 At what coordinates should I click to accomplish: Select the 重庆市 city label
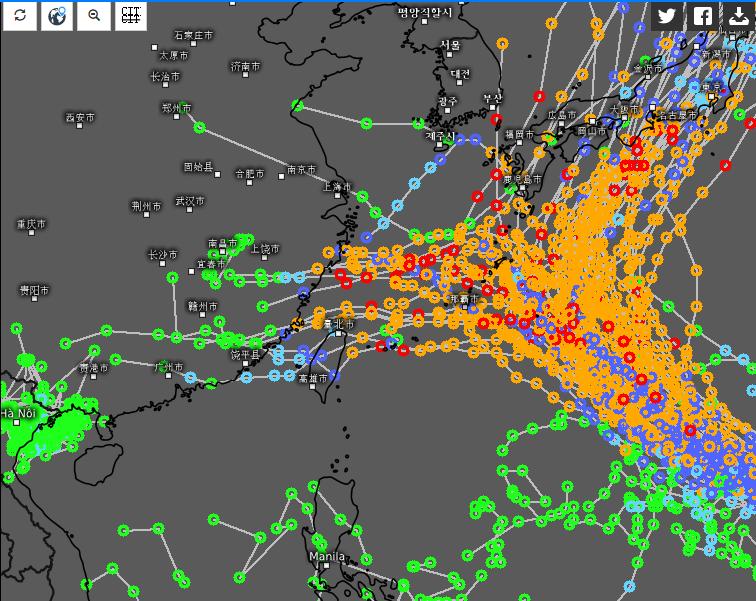(x=31, y=224)
